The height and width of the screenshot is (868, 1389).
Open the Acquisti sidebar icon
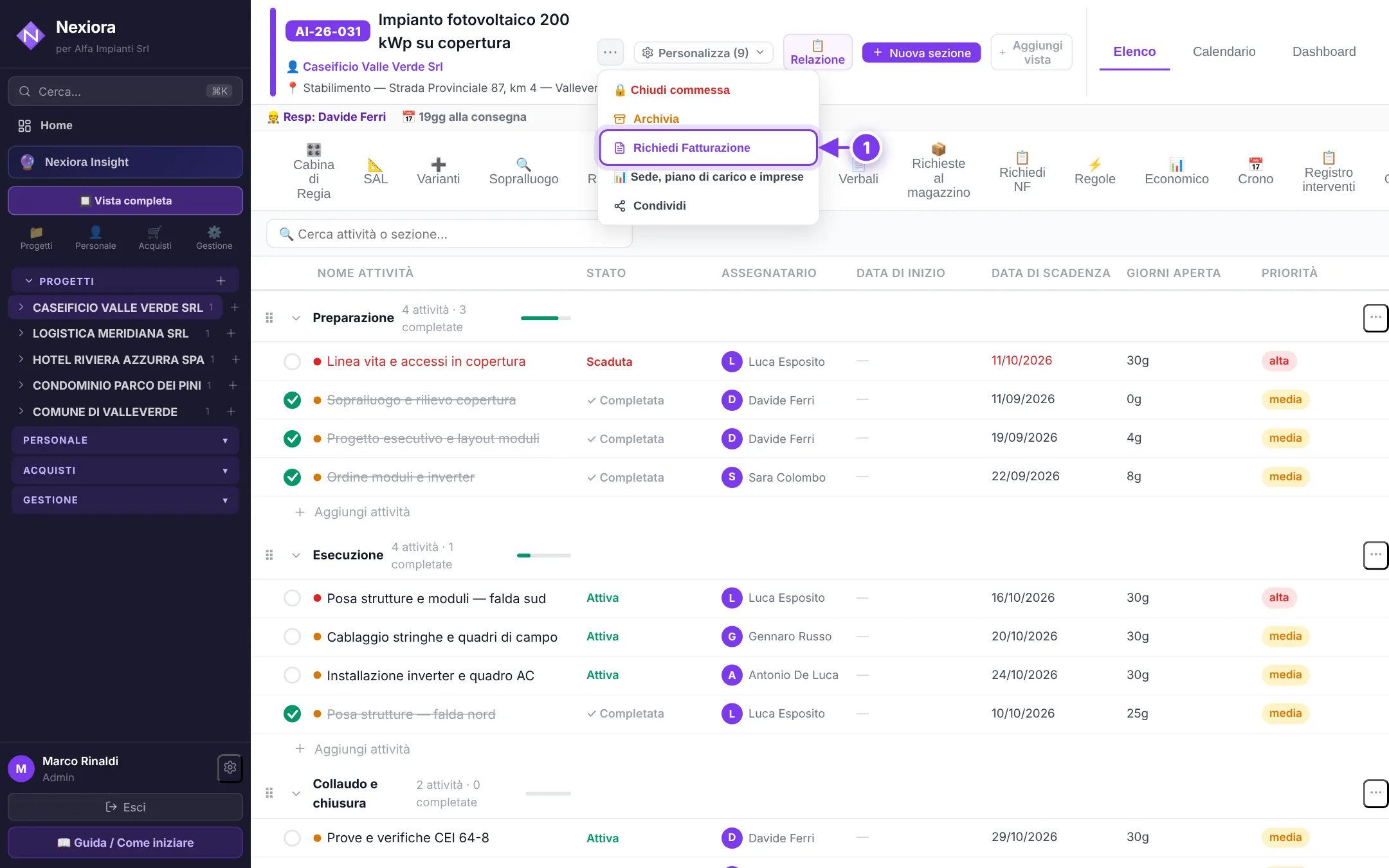(155, 238)
